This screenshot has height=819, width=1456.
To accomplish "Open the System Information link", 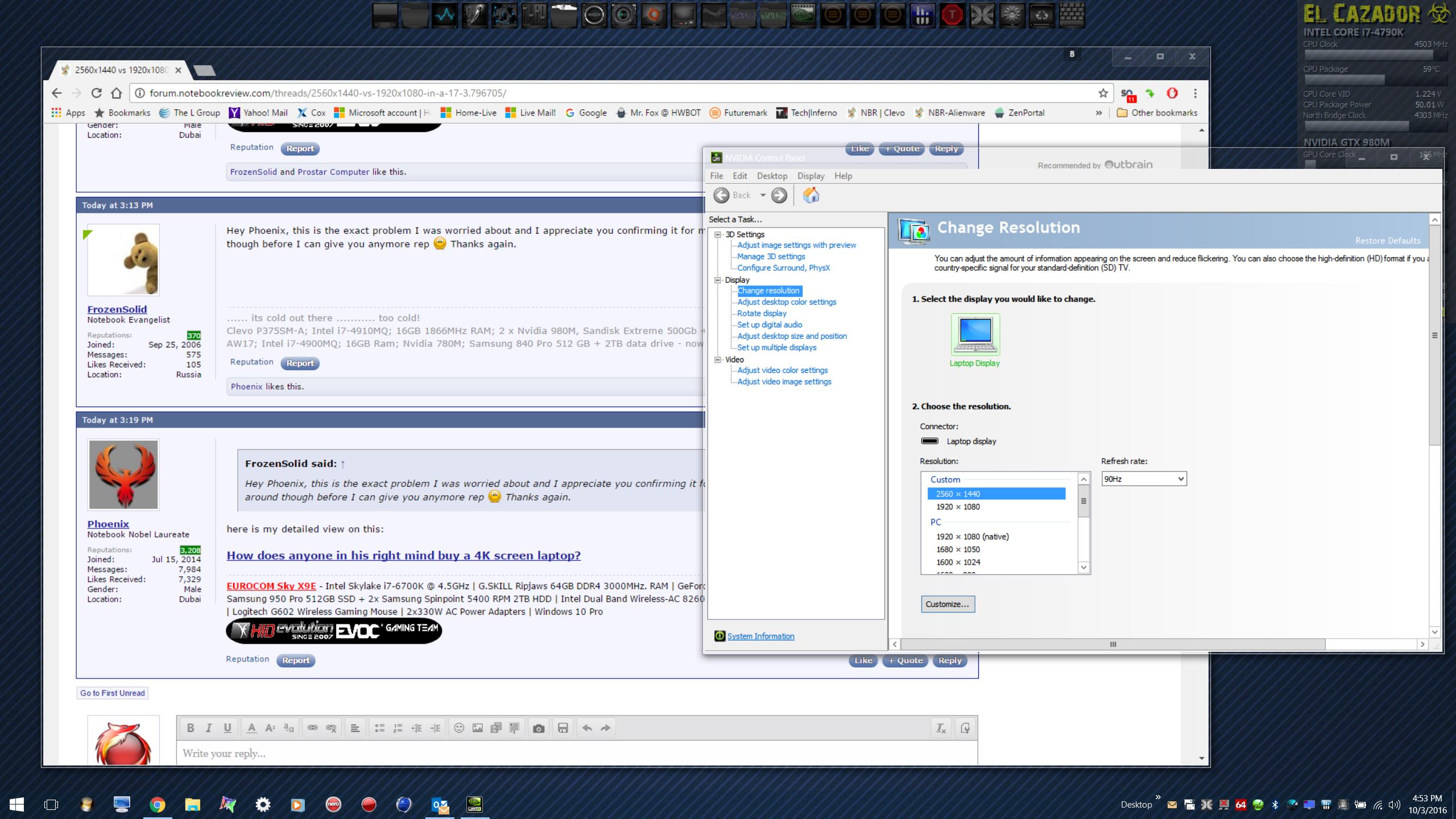I will coord(760,636).
